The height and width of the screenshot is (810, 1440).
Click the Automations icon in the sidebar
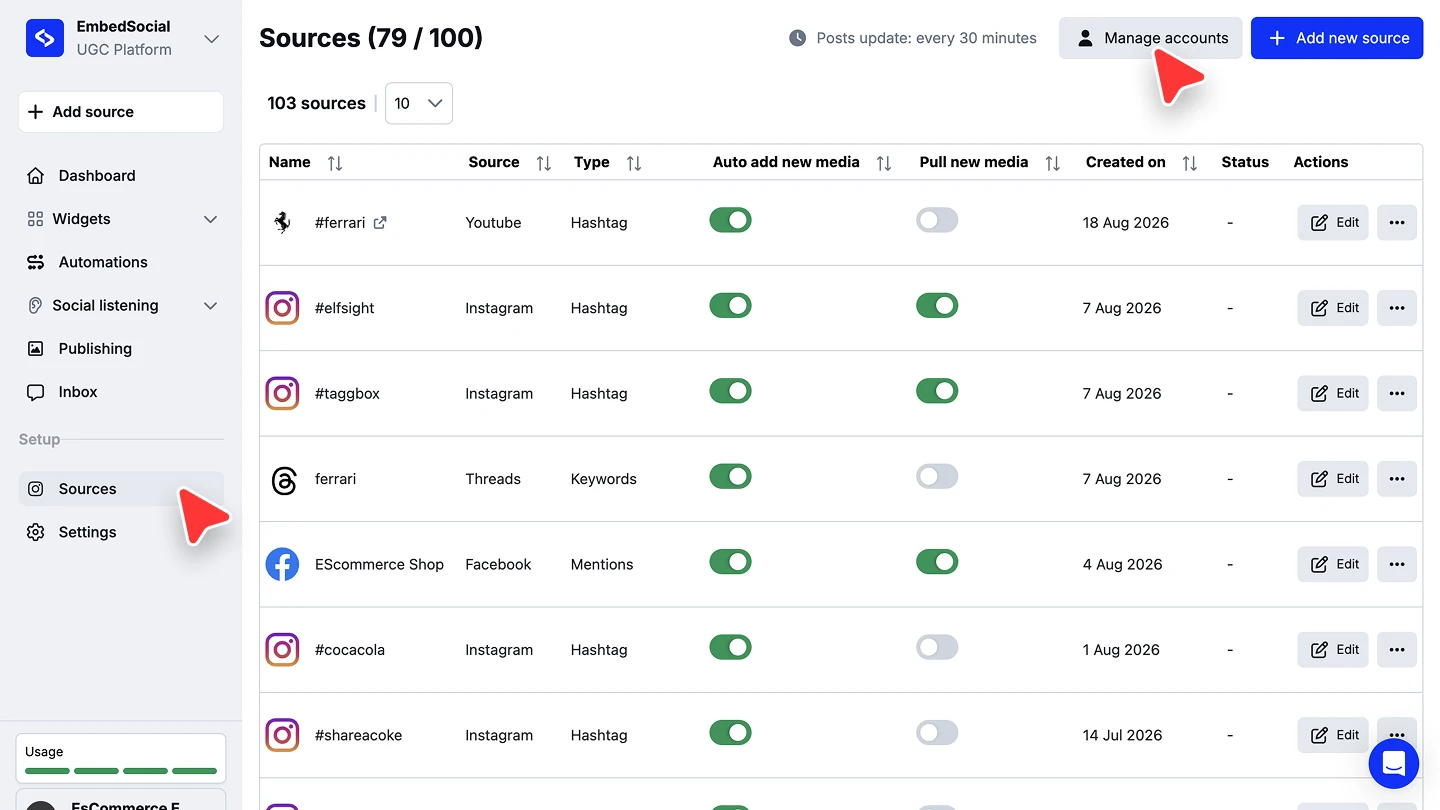tap(36, 262)
